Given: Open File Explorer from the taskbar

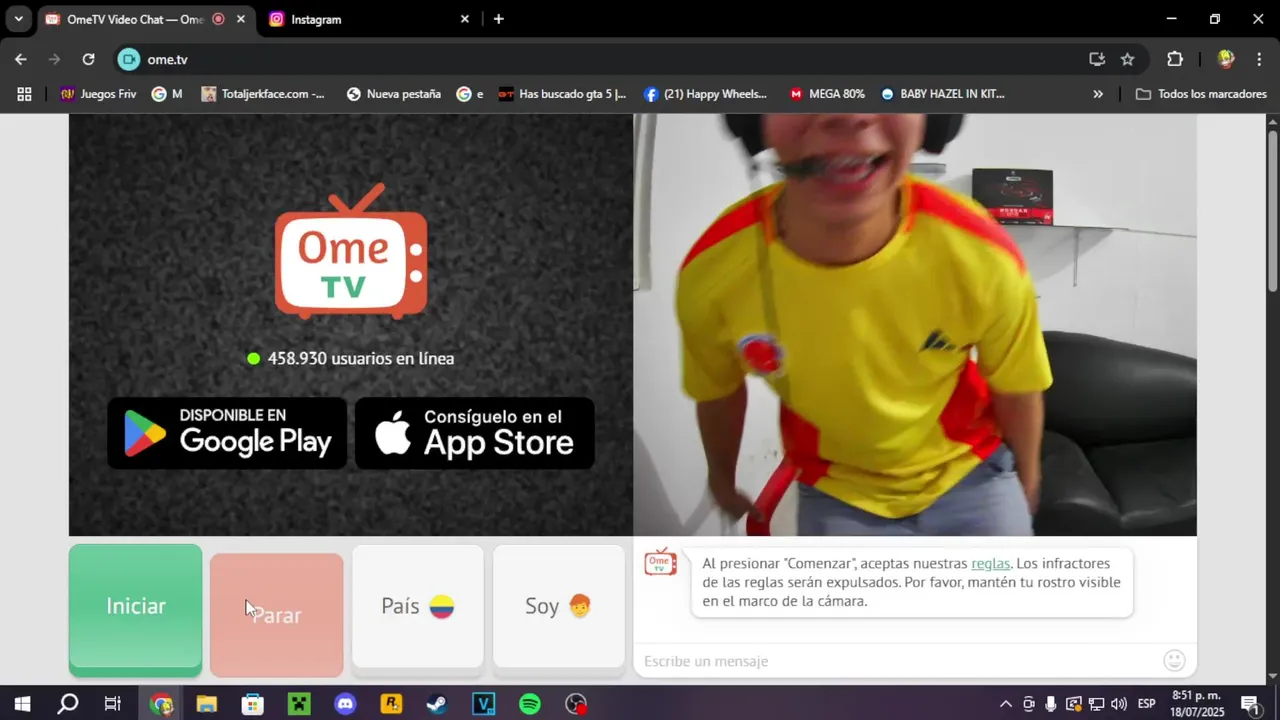Looking at the screenshot, I should pos(206,704).
